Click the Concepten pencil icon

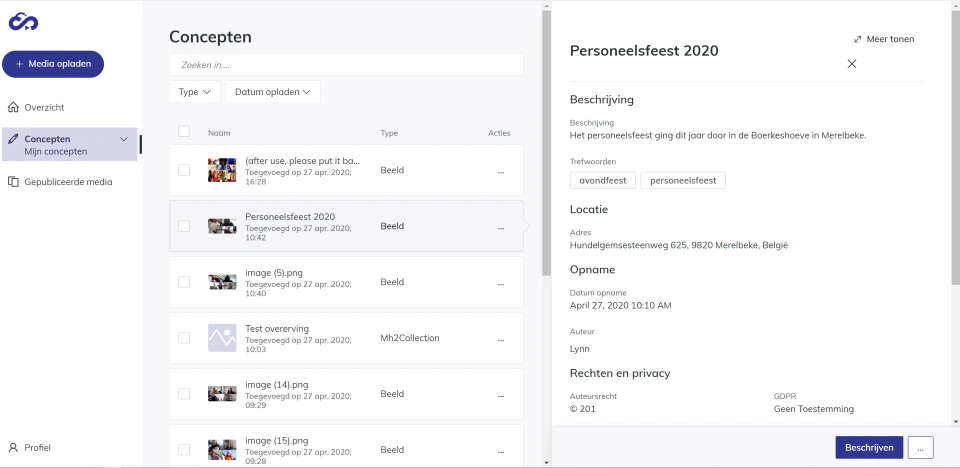point(13,139)
